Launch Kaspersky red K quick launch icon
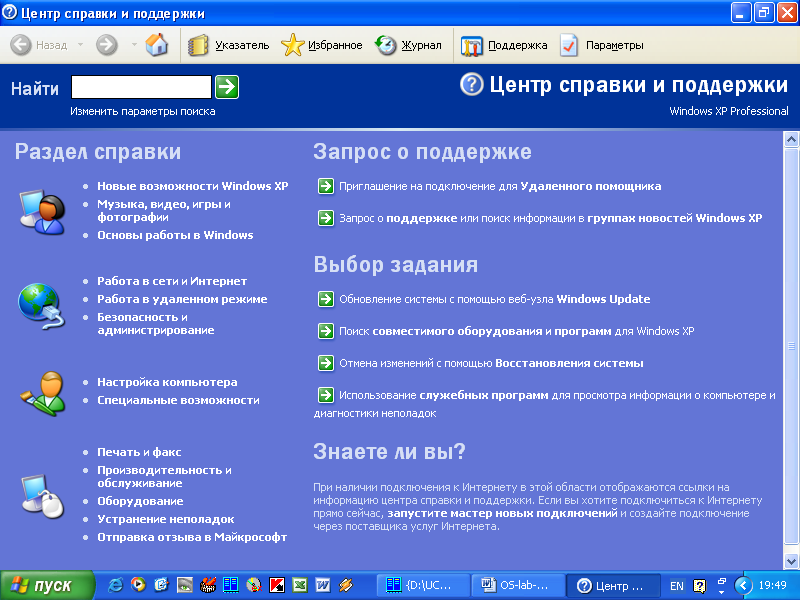800x600 pixels. [x=277, y=585]
